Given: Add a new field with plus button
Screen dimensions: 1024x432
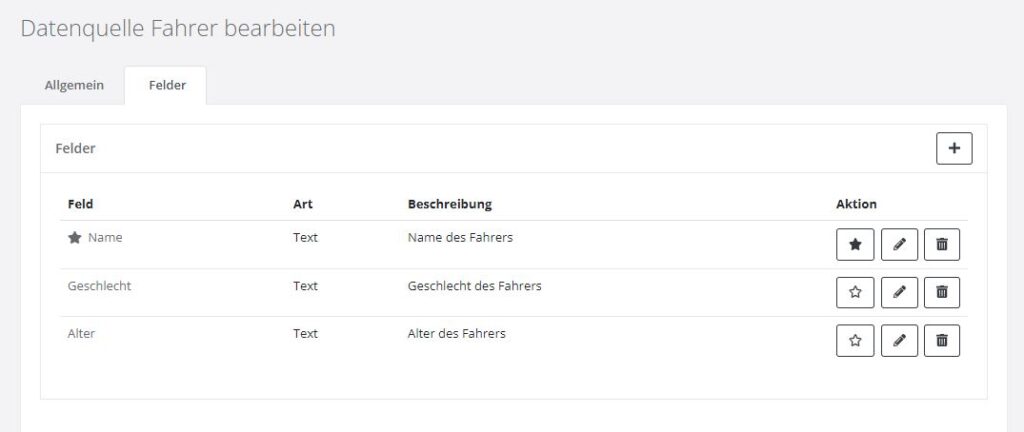Looking at the screenshot, I should click(954, 148).
